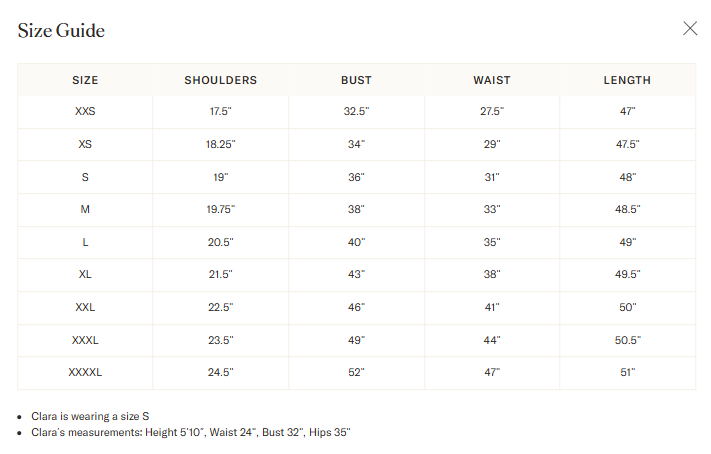Click the 27.5" waist measurement cell
Viewport: 711px width, 454px height.
[492, 112]
